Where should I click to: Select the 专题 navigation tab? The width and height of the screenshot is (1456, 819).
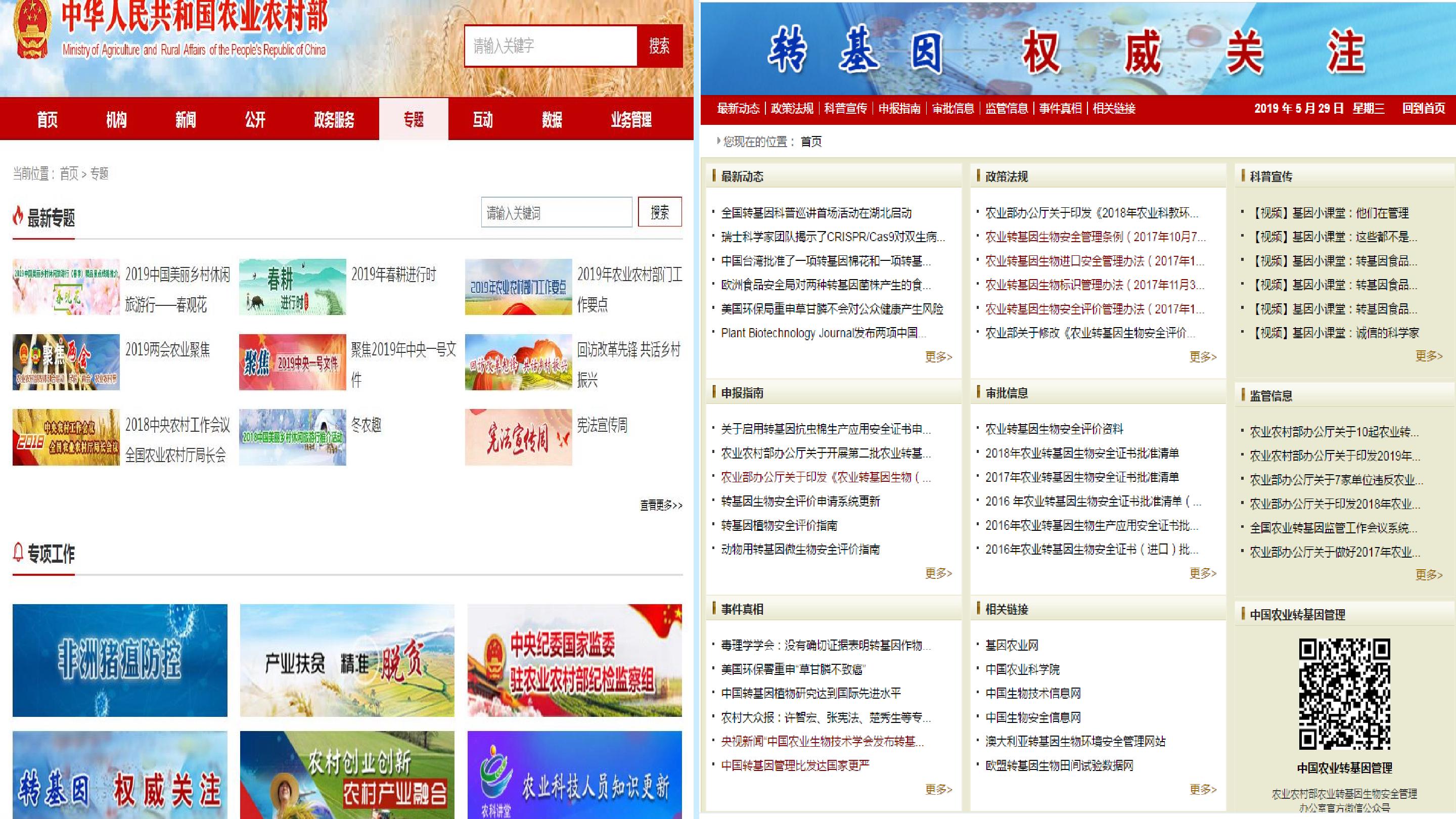[x=413, y=119]
